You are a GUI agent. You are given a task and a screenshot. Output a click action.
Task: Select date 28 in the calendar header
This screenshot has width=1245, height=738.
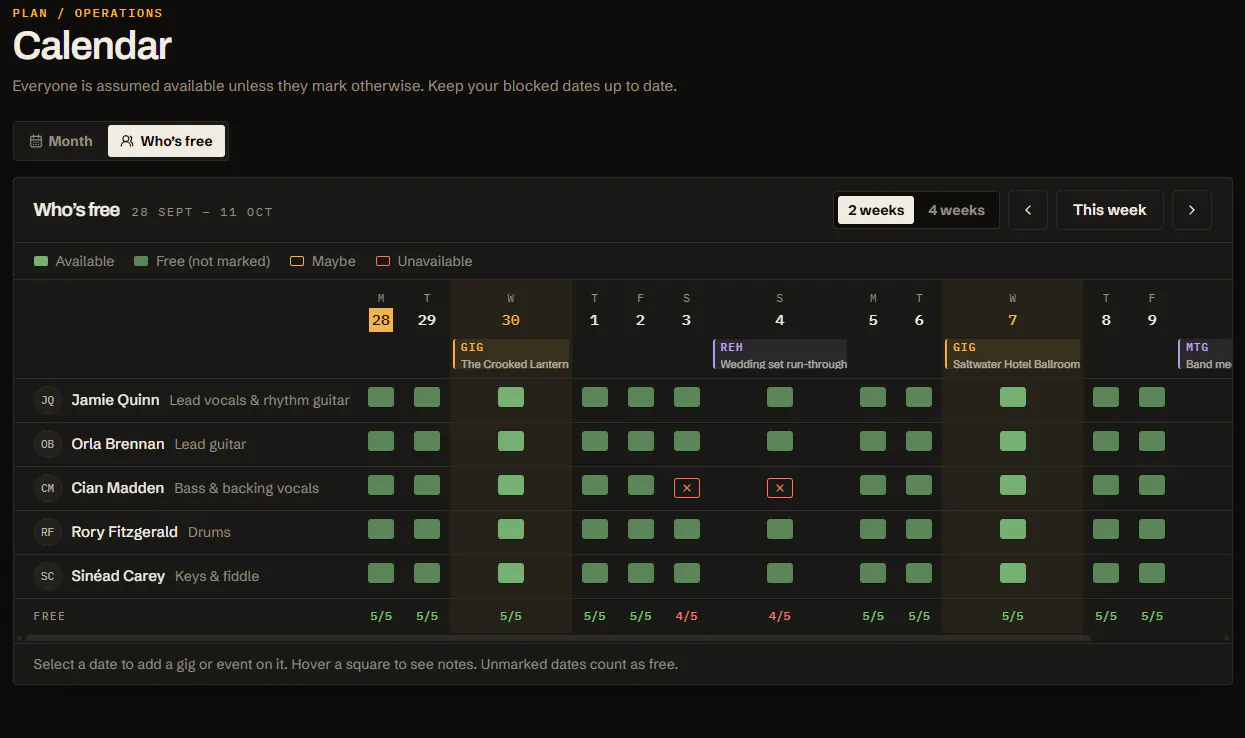pyautogui.click(x=381, y=320)
